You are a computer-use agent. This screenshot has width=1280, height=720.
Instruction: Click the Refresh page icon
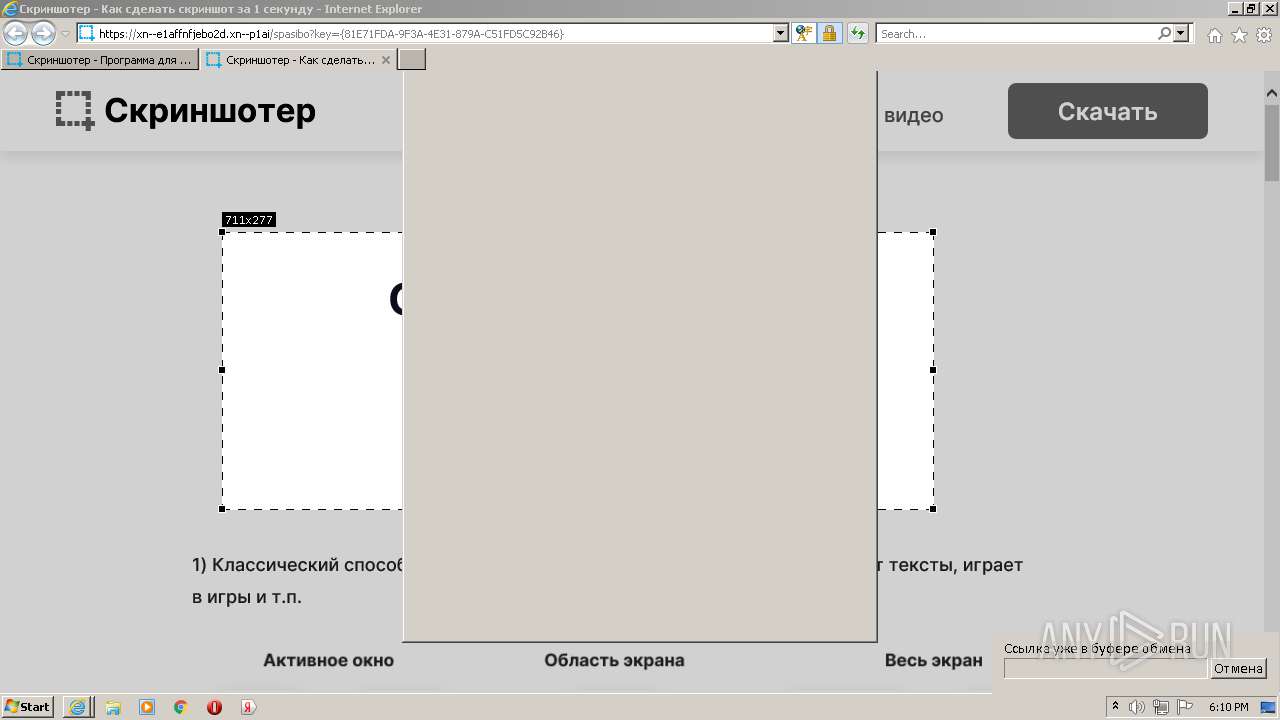tap(858, 34)
